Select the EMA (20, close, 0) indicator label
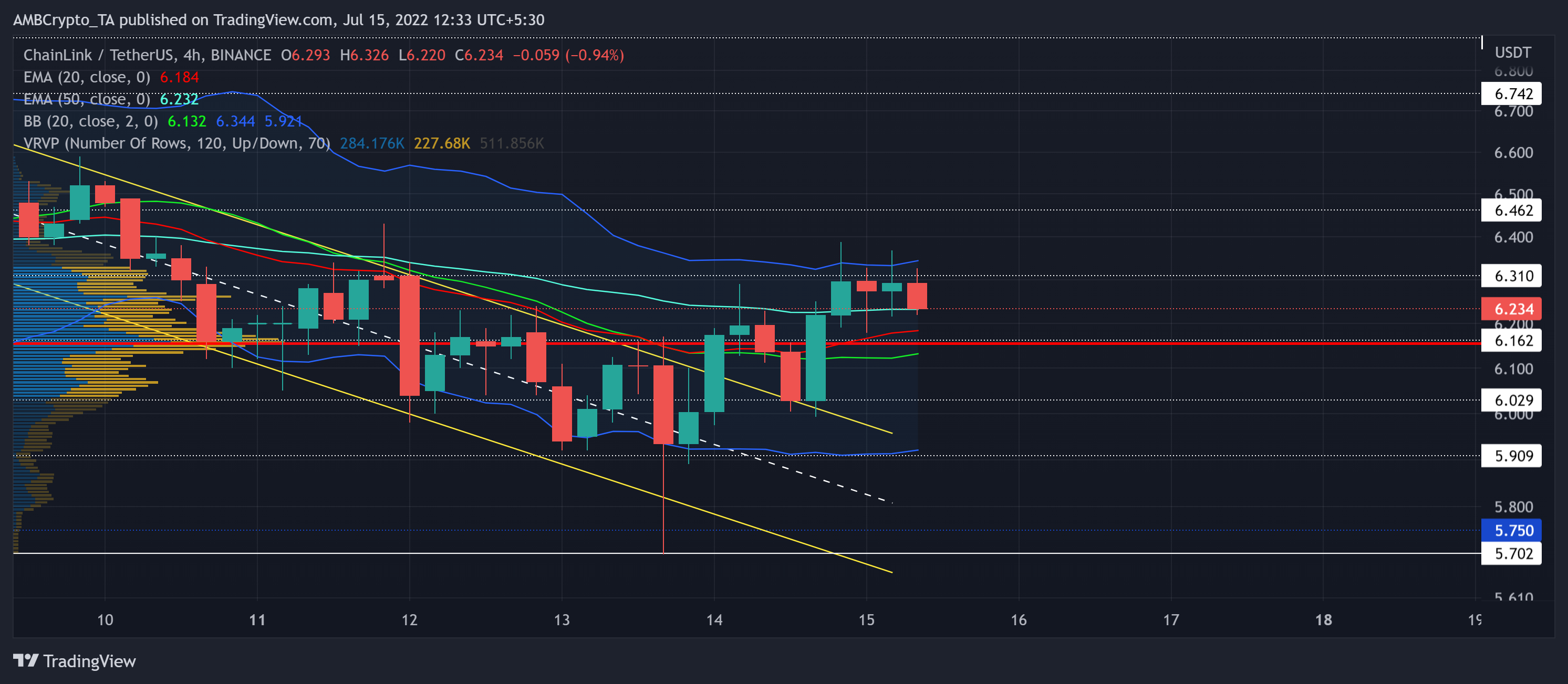Image resolution: width=1568 pixels, height=684 pixels. [x=87, y=77]
